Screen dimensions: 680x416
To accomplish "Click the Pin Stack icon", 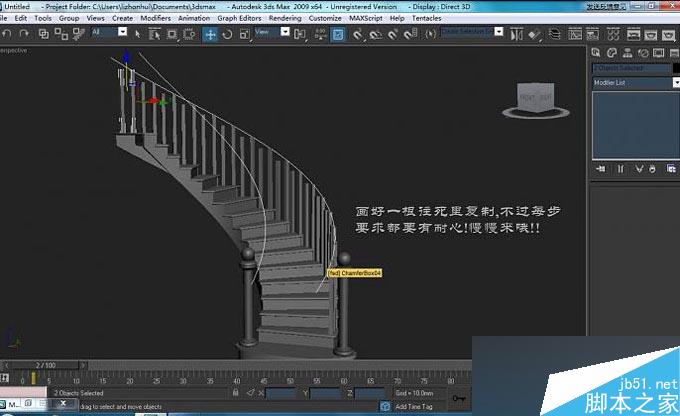I will click(x=601, y=169).
